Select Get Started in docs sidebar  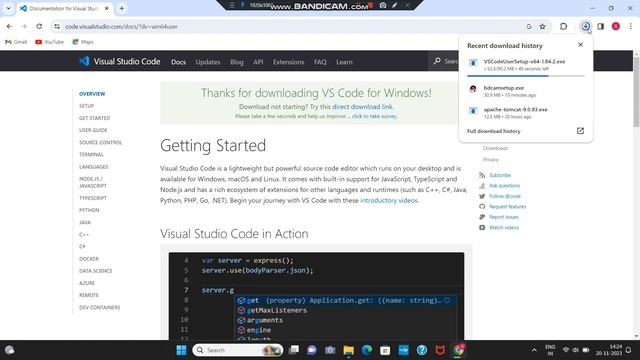point(94,118)
